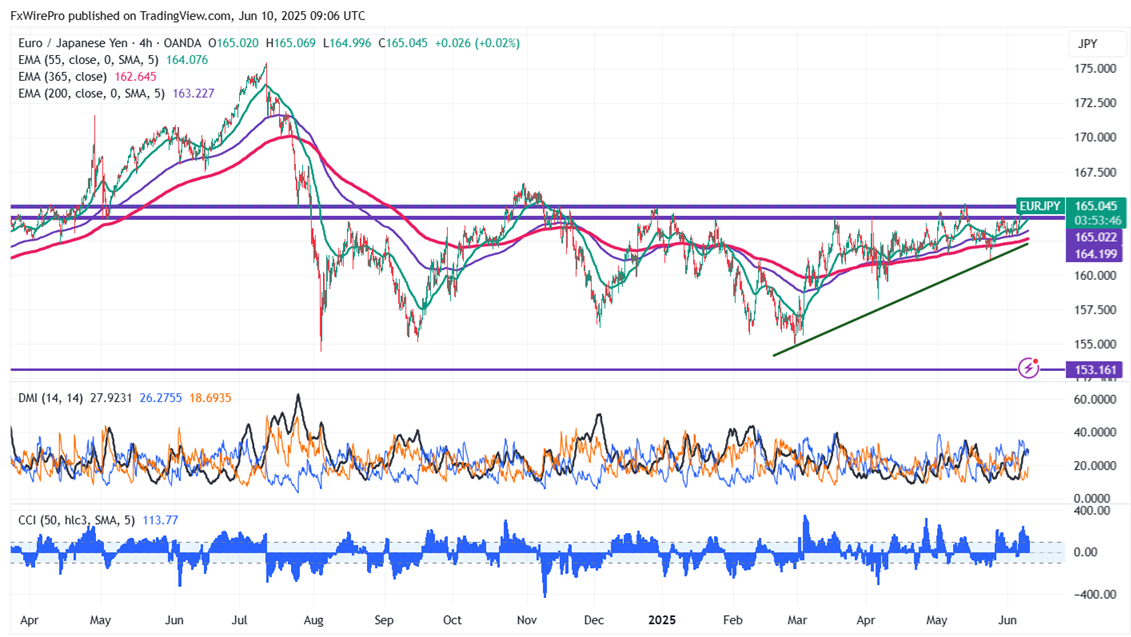
Task: Click the Nov label on time axis
Action: click(x=527, y=620)
